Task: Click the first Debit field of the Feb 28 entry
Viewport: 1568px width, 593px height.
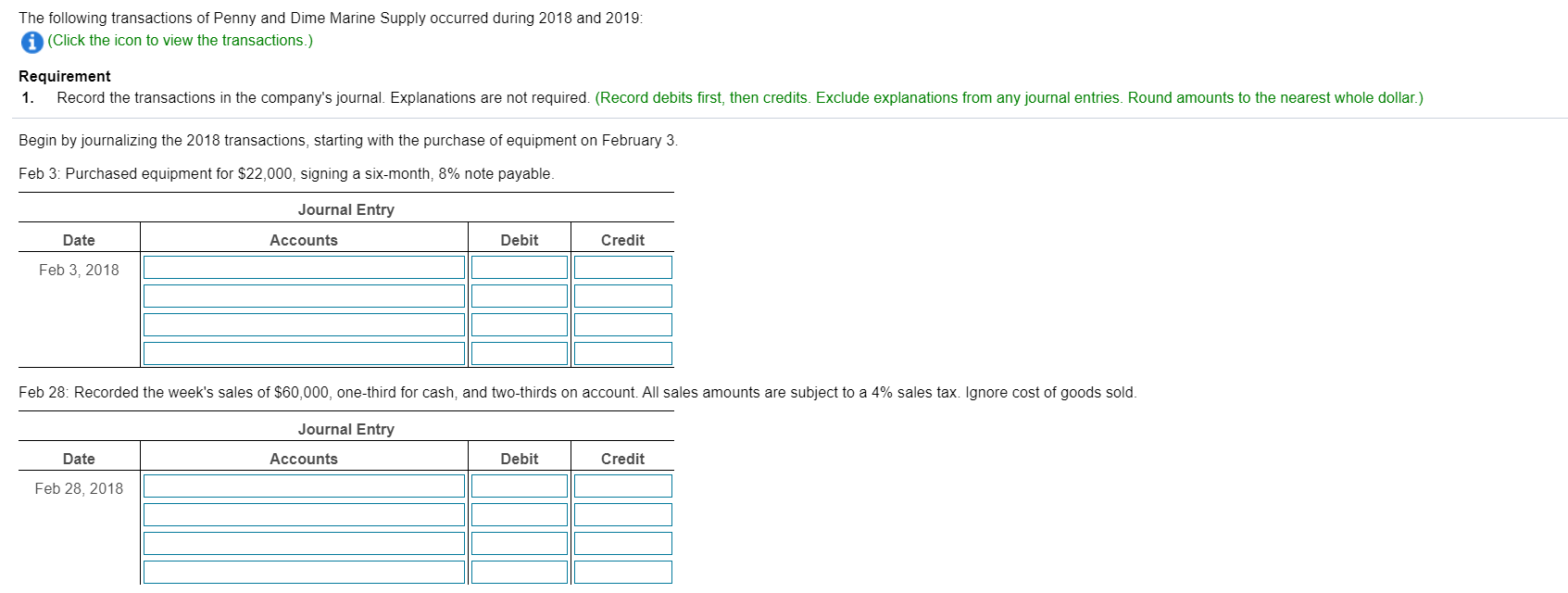Action: pos(520,486)
